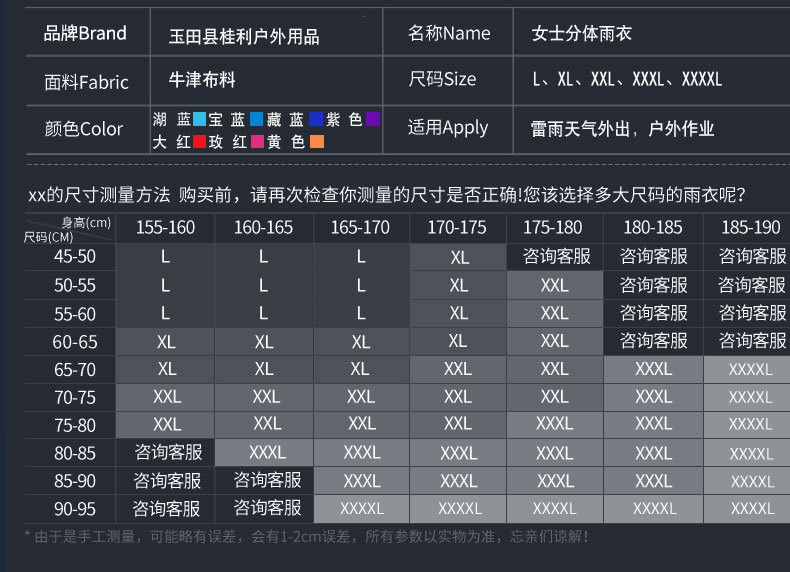Click the footnote beginning with * 由于是手工测量
The width and height of the screenshot is (790, 572).
pyautogui.click(x=306, y=537)
